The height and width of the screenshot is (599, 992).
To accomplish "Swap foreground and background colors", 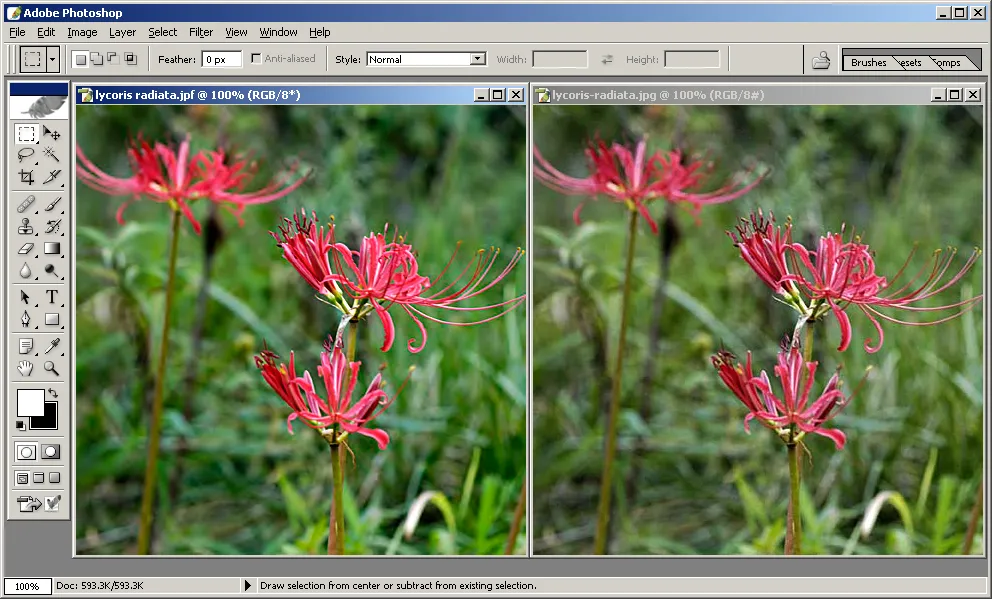I will 52,394.
